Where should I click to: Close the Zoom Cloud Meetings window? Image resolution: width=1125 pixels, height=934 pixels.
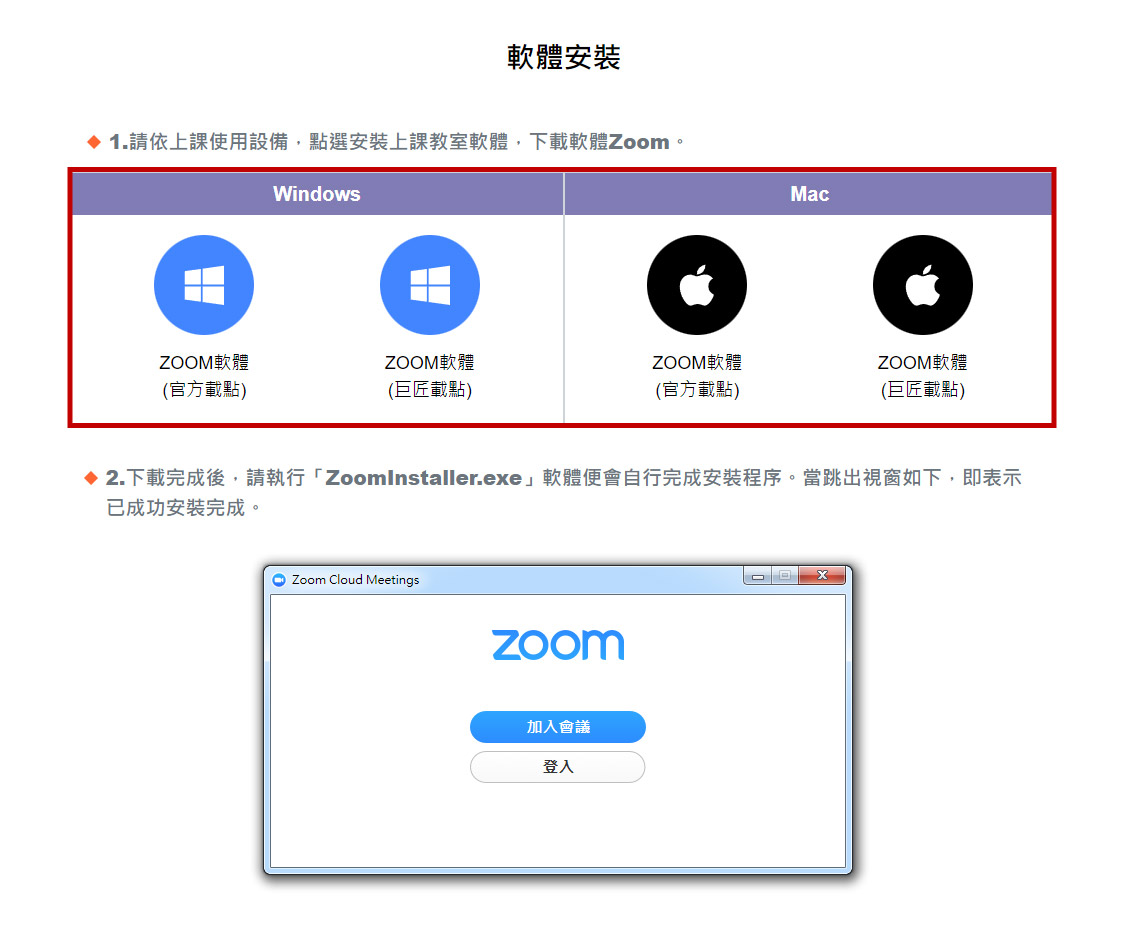[x=822, y=575]
